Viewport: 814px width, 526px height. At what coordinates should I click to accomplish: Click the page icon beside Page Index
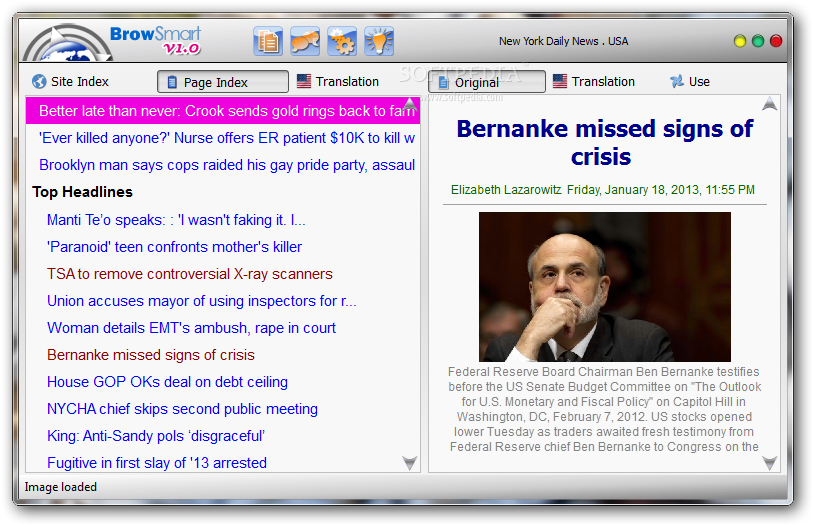pyautogui.click(x=172, y=82)
